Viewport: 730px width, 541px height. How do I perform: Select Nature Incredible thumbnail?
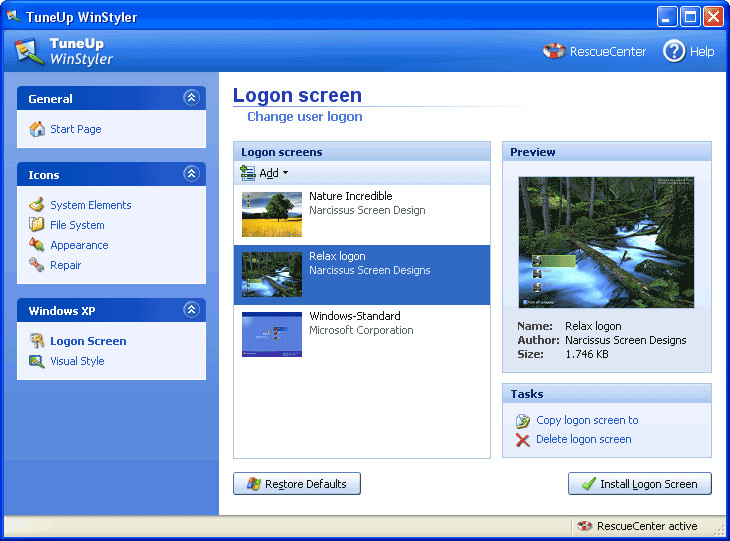[x=272, y=215]
